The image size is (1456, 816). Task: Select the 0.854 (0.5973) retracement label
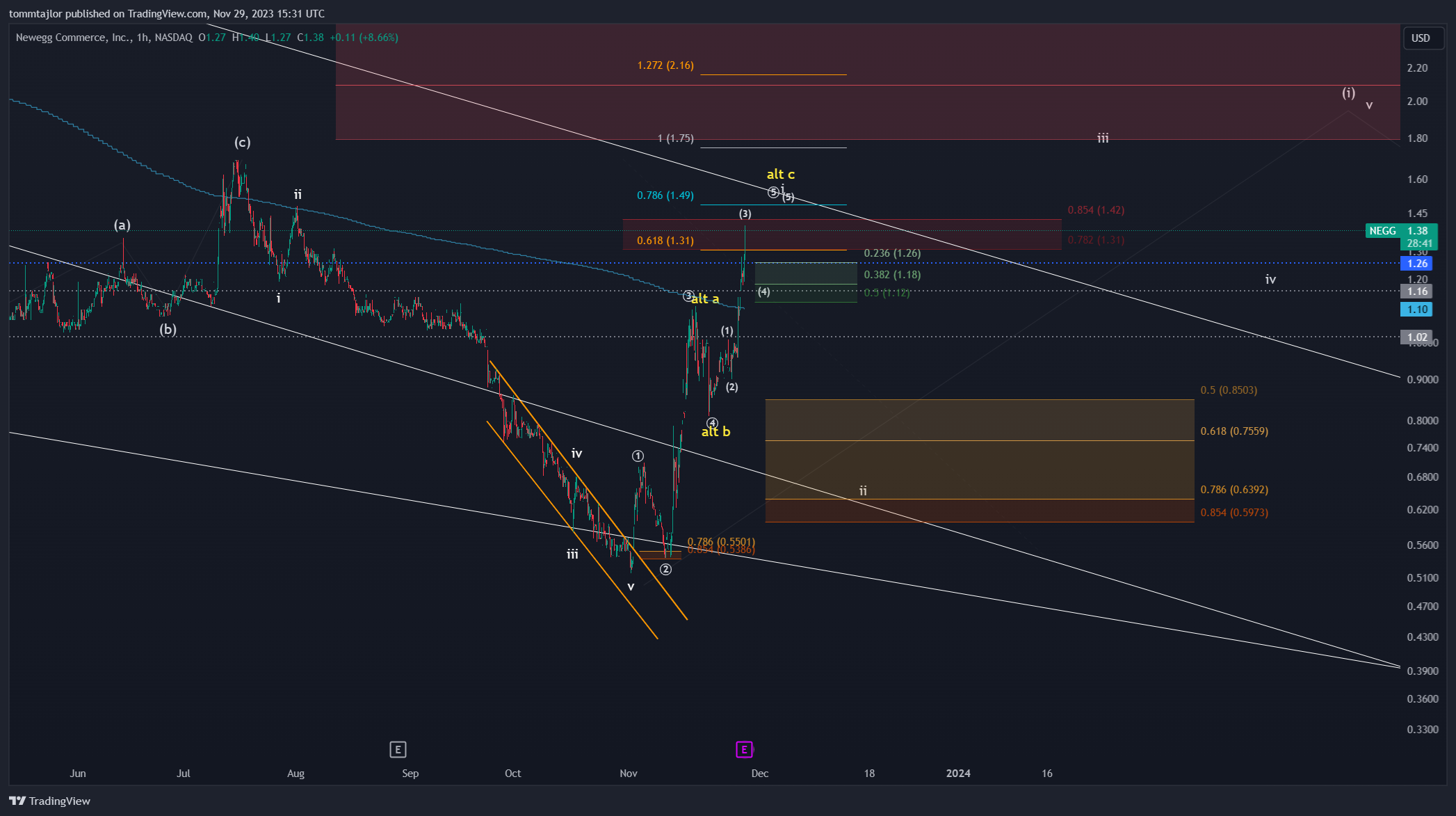[1234, 513]
